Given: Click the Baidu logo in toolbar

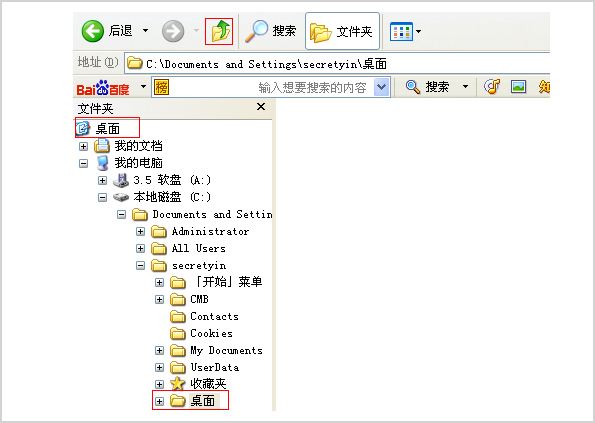Looking at the screenshot, I should tap(103, 88).
